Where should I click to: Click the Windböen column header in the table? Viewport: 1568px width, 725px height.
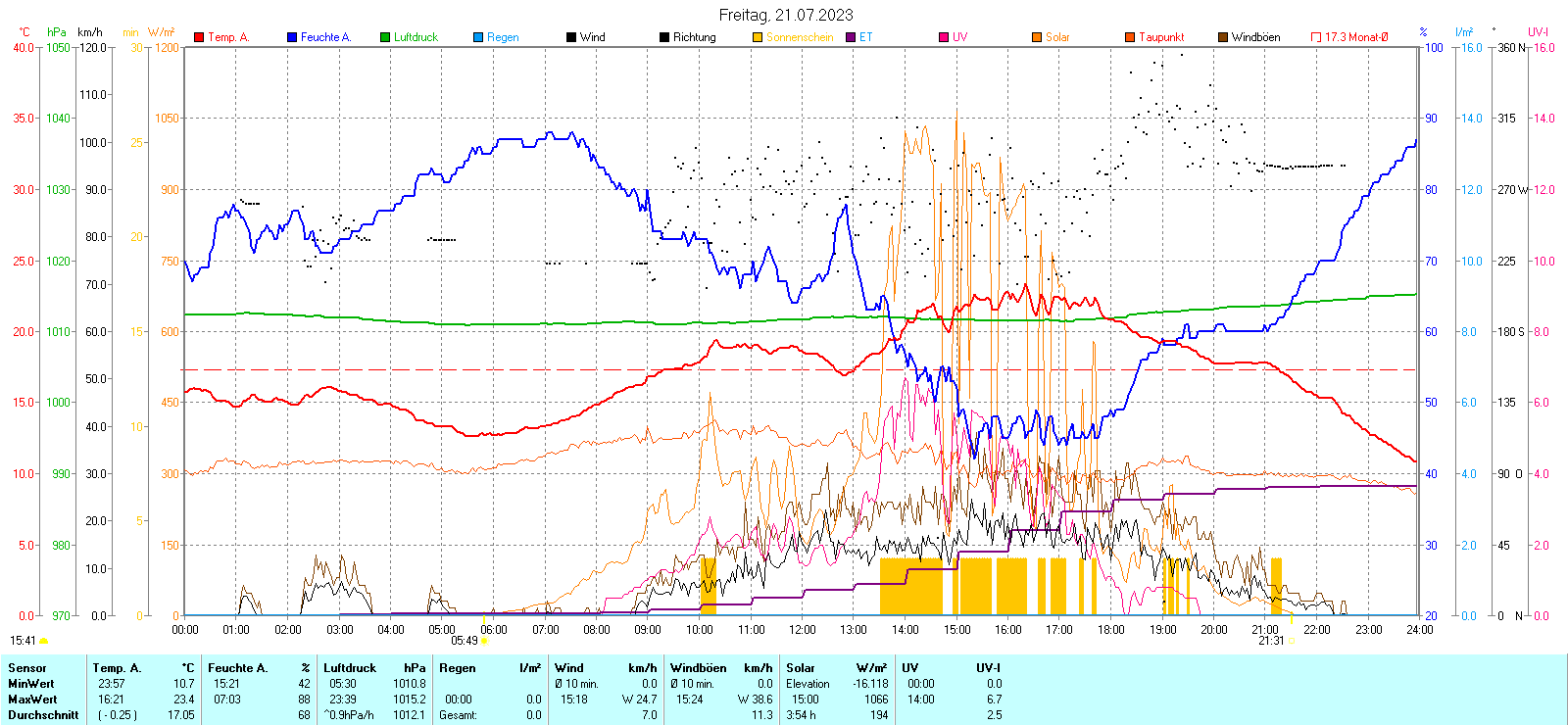699,668
